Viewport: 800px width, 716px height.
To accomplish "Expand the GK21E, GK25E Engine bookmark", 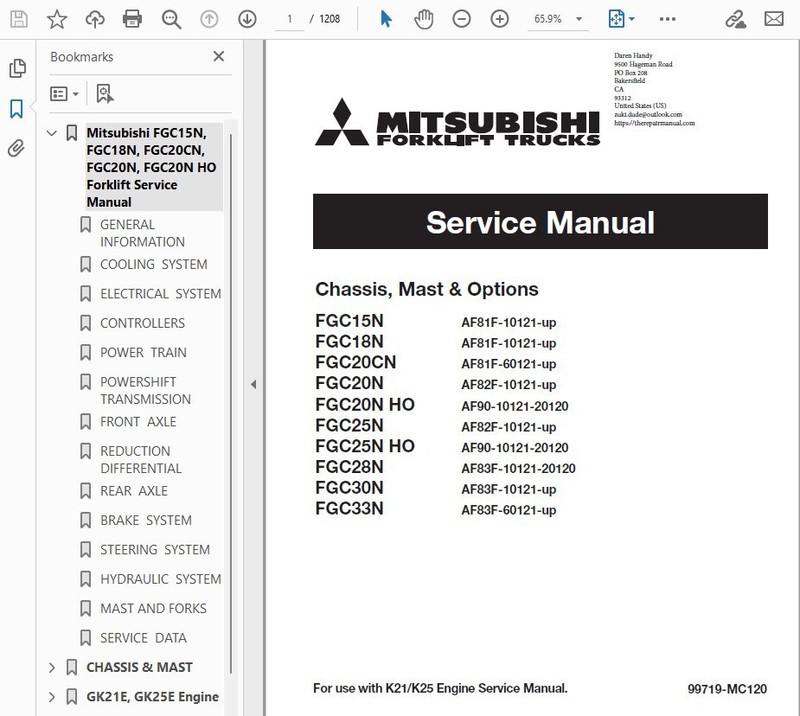I will pos(52,697).
